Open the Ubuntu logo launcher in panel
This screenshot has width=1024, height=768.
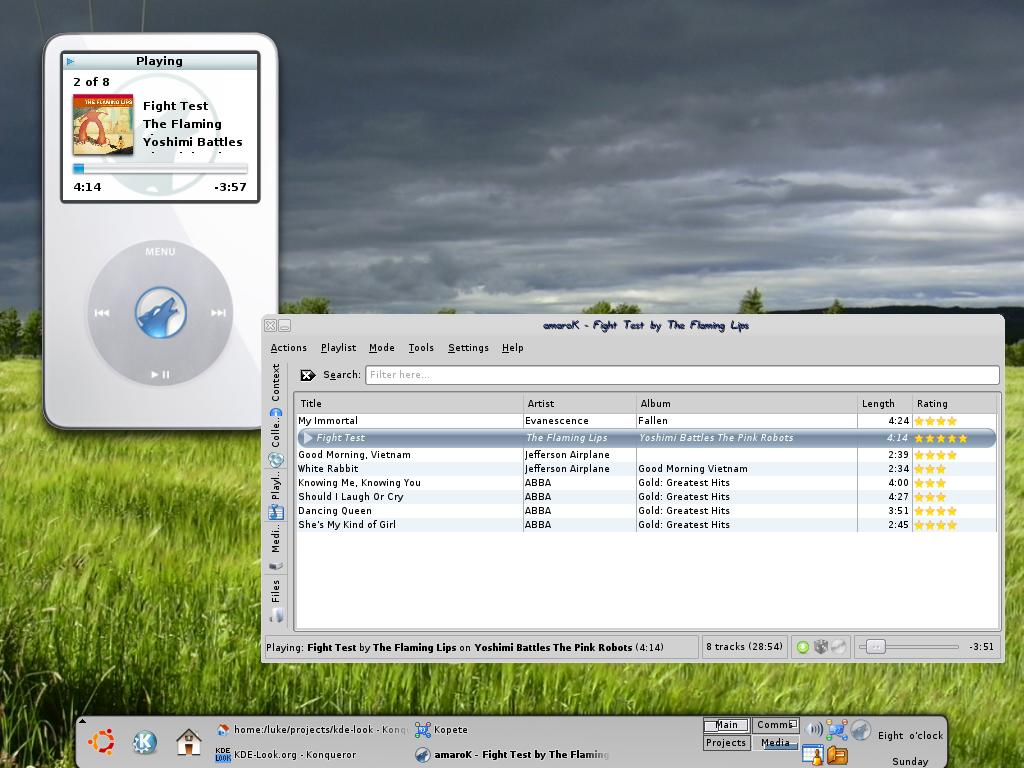tap(102, 742)
